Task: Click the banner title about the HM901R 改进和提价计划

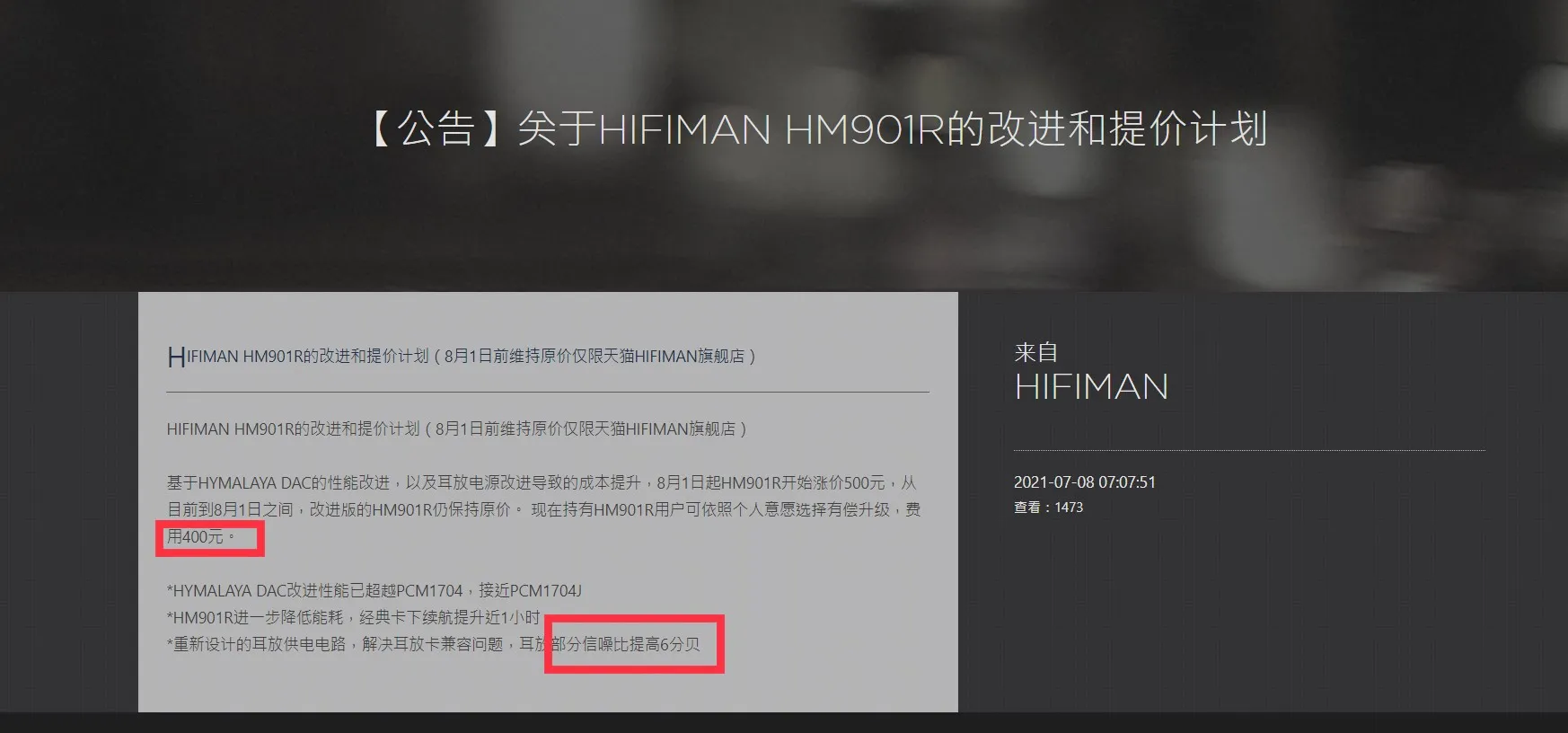Action: click(x=817, y=129)
